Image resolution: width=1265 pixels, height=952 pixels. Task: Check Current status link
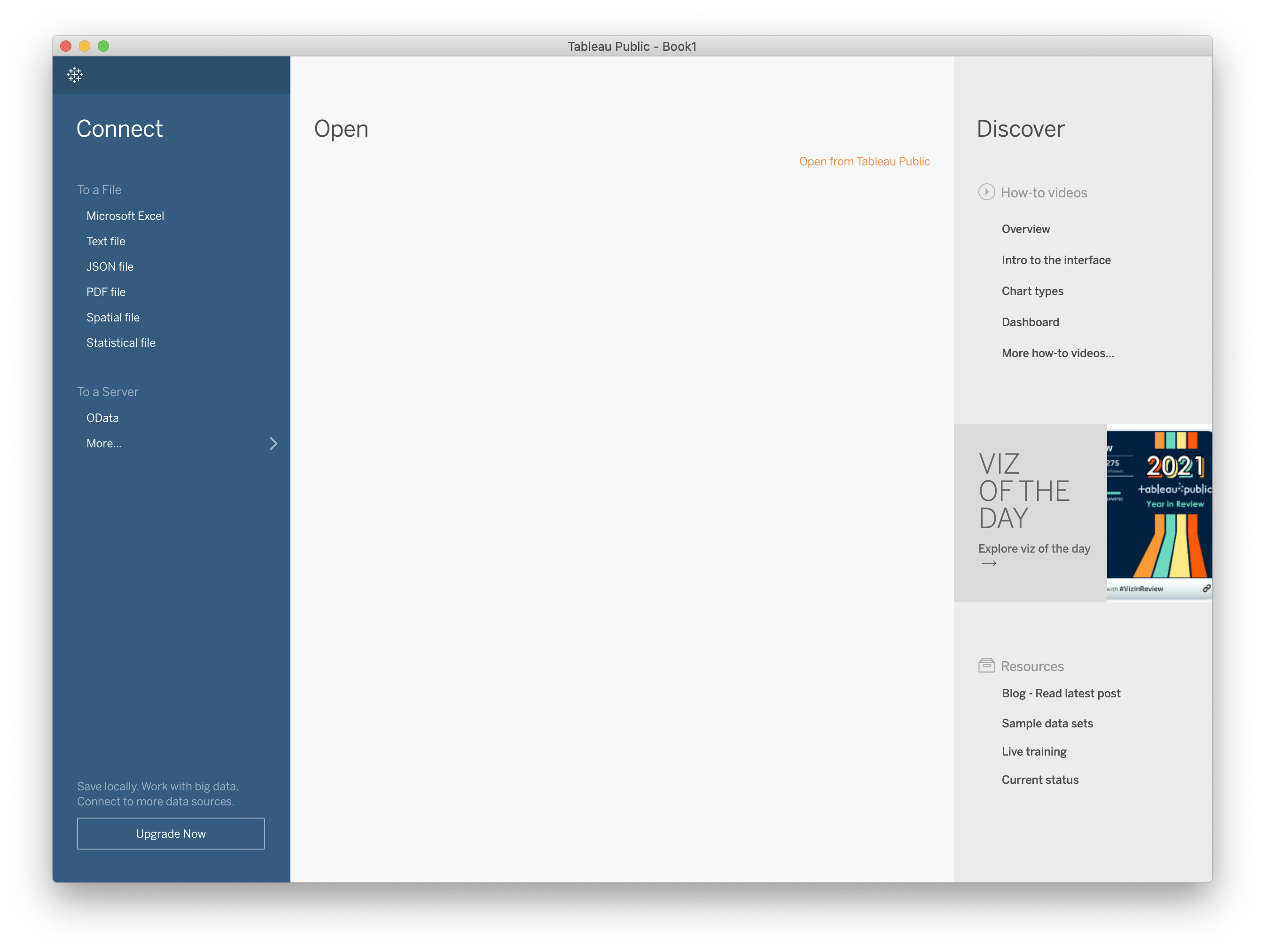1040,780
